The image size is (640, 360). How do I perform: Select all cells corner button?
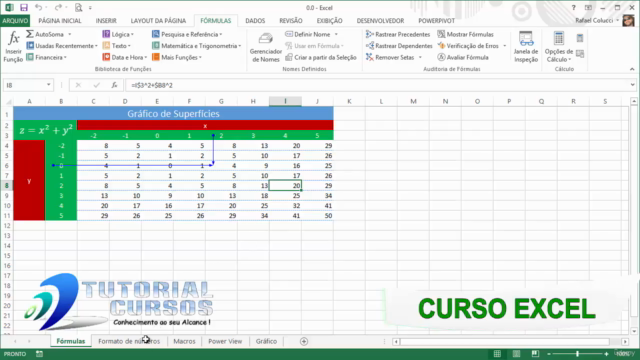point(8,101)
